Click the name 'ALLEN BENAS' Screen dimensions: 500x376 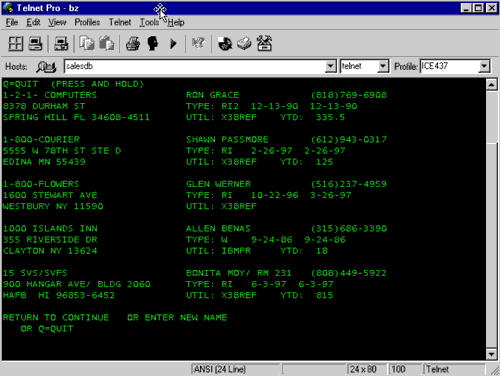click(218, 228)
